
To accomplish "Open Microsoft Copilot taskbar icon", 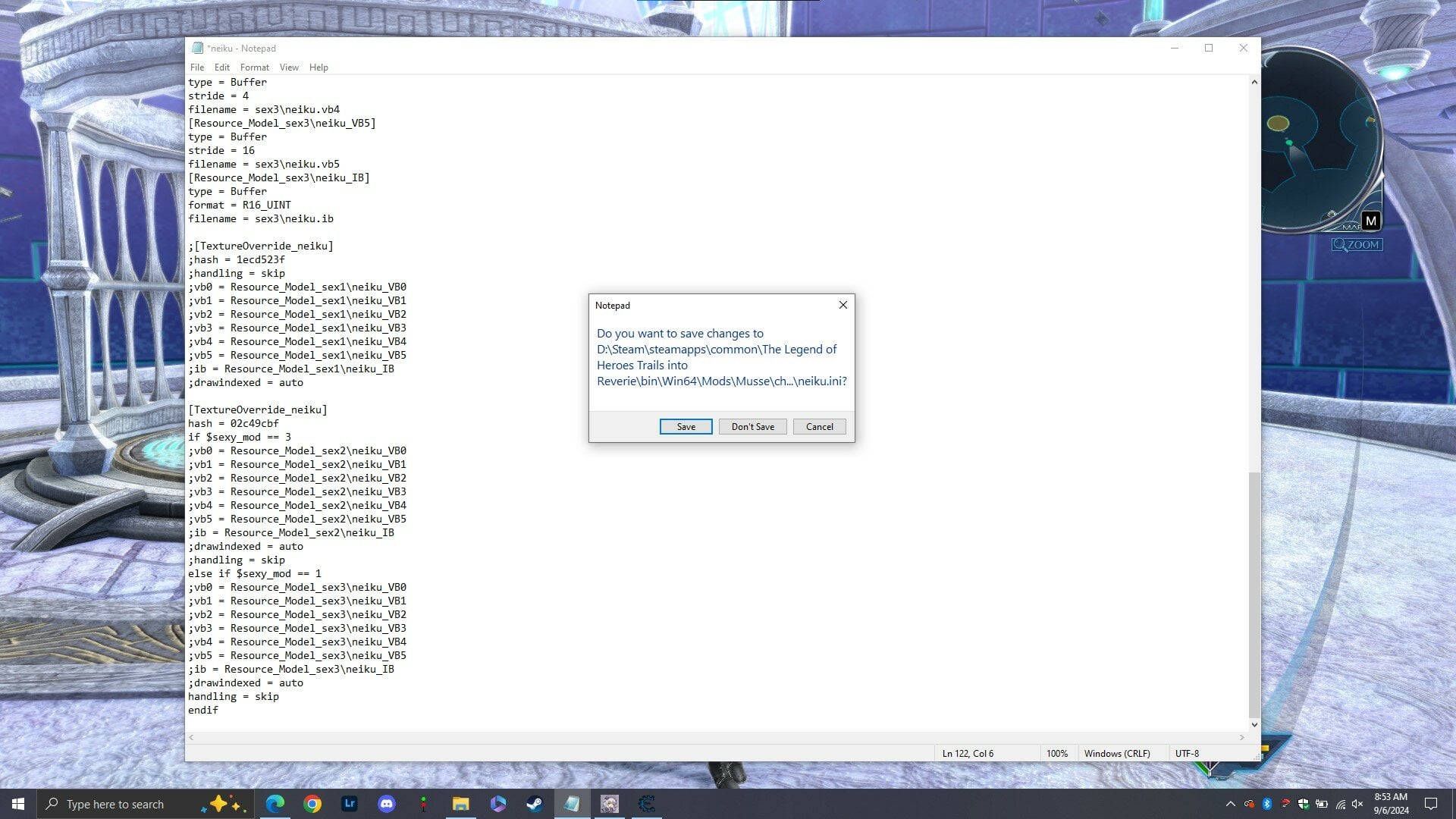I will click(497, 804).
